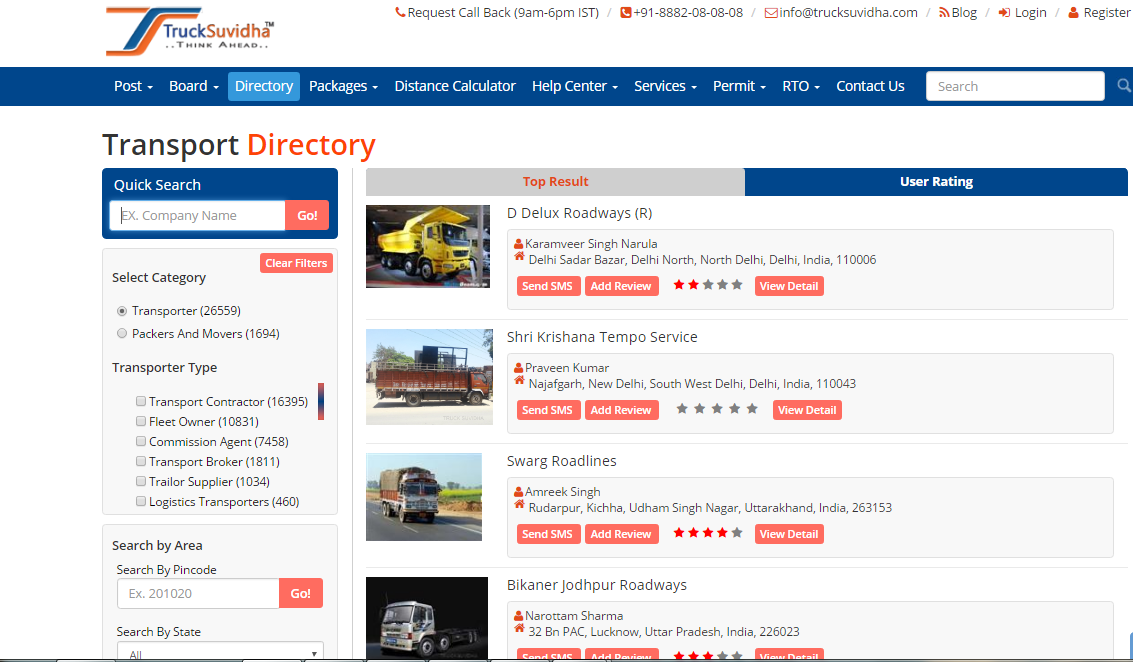Click the Register link
This screenshot has width=1133, height=662.
(1106, 12)
